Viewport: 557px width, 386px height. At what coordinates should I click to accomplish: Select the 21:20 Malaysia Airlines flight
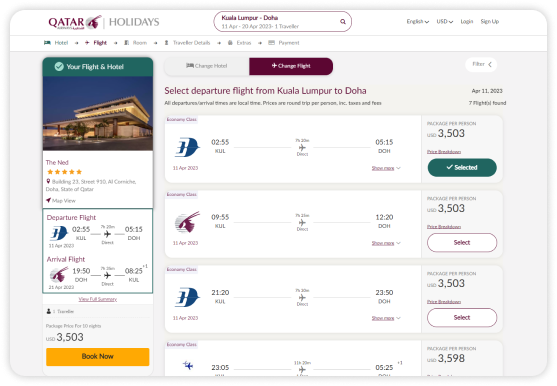pos(462,317)
